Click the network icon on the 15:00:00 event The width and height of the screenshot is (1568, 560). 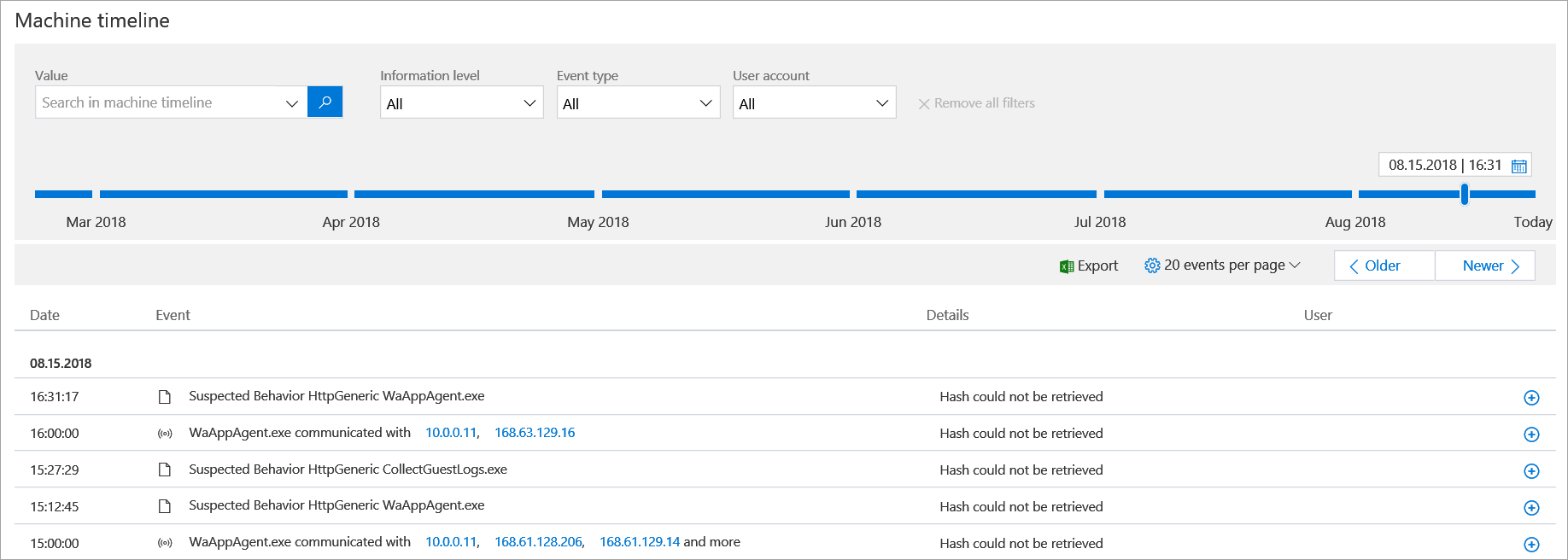165,543
